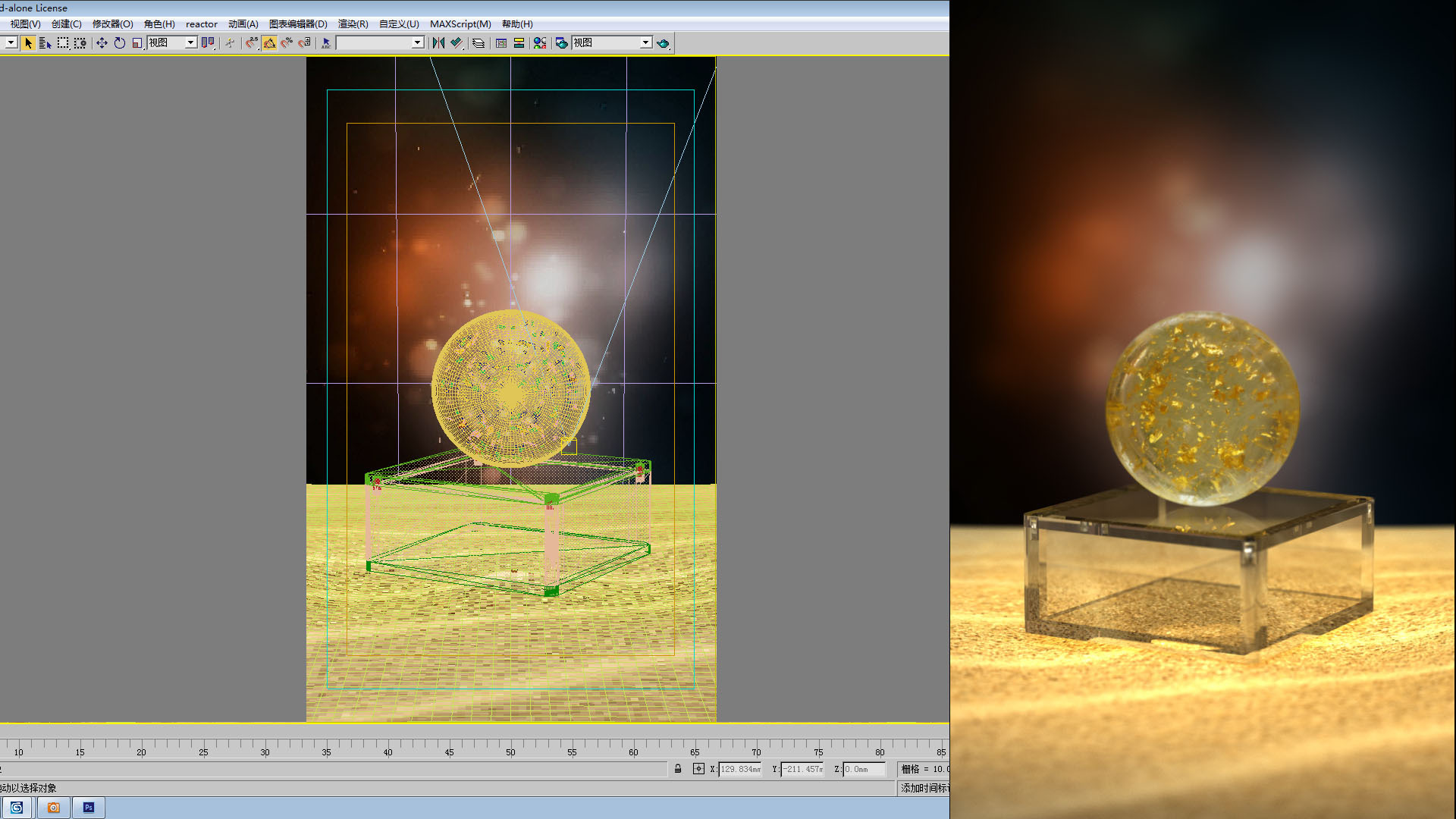Toggle the Angle Snap button
Viewport: 1456px width, 819px height.
(x=269, y=43)
